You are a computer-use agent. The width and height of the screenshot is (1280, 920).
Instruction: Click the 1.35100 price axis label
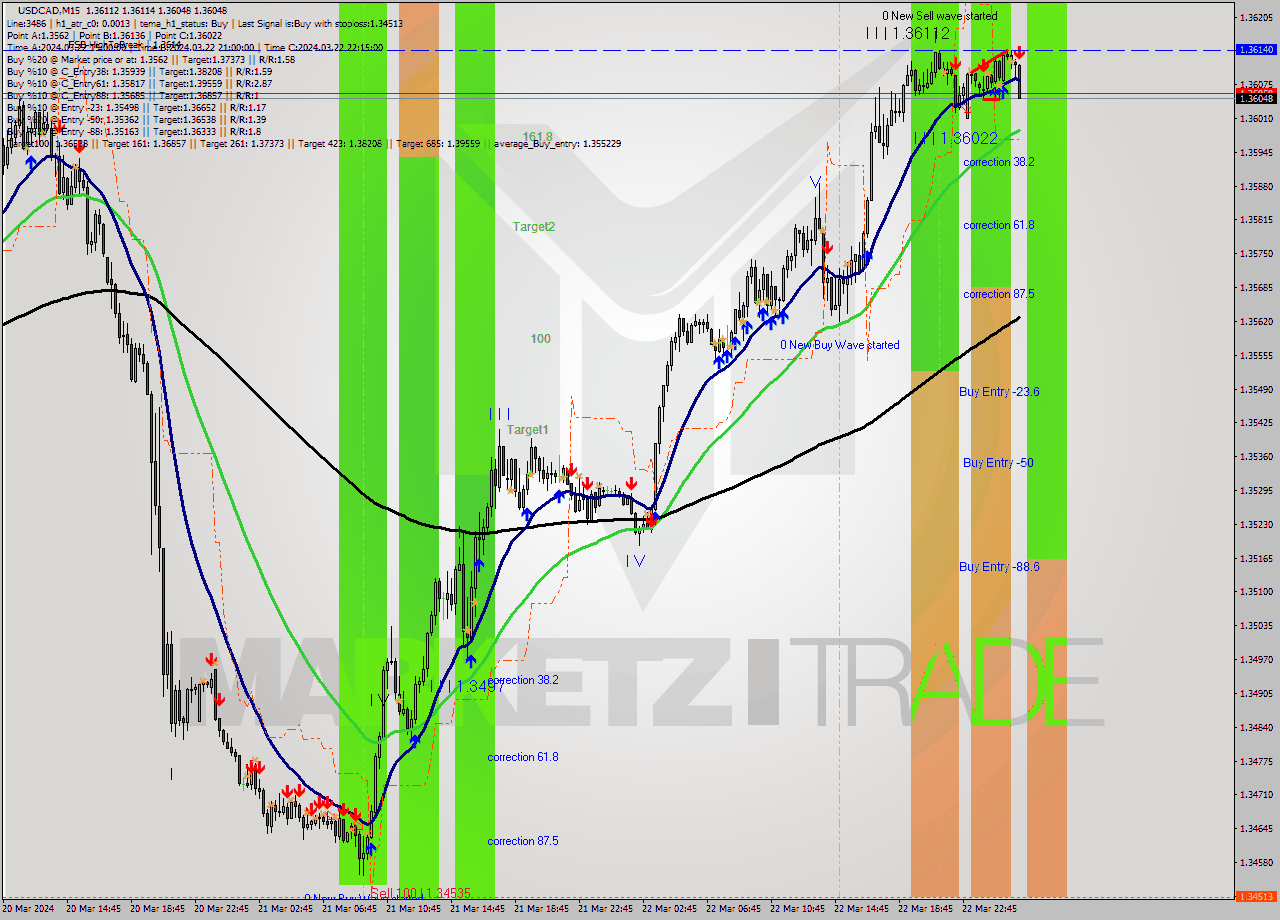point(1256,592)
